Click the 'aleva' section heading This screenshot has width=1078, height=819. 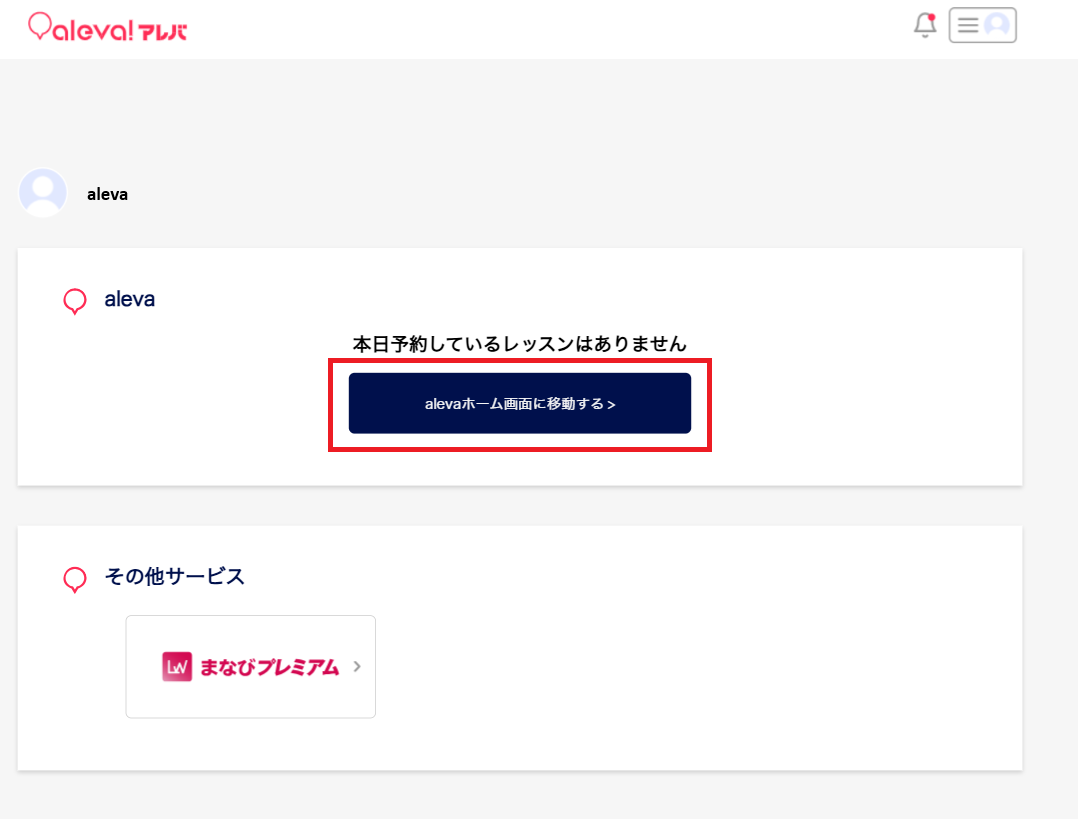[130, 299]
